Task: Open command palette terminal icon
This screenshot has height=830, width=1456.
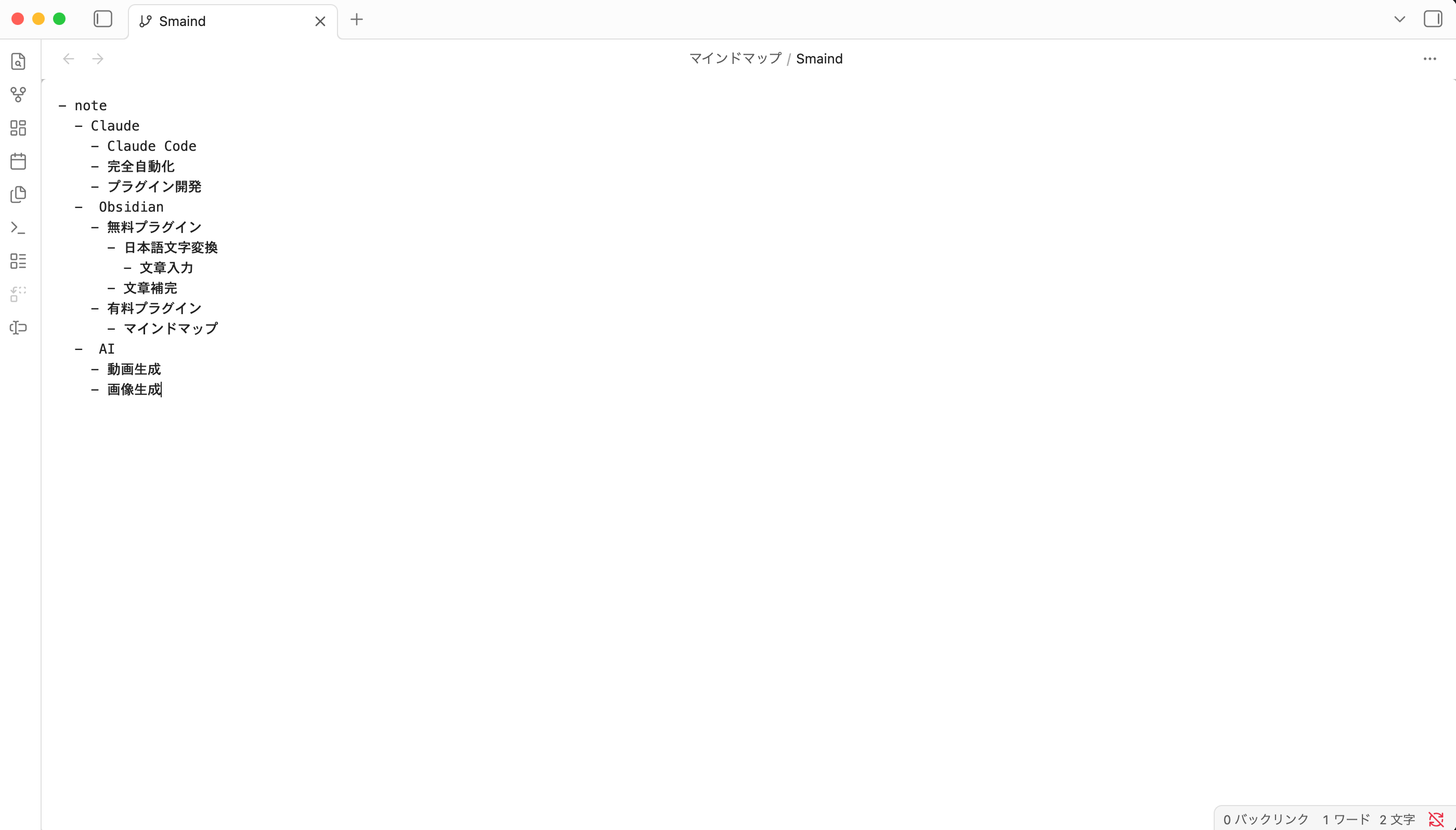Action: (x=18, y=227)
